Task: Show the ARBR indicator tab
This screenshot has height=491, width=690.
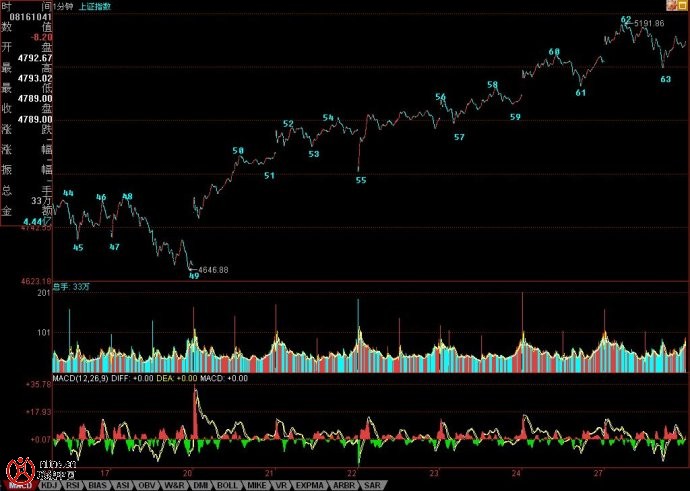Action: (340, 485)
